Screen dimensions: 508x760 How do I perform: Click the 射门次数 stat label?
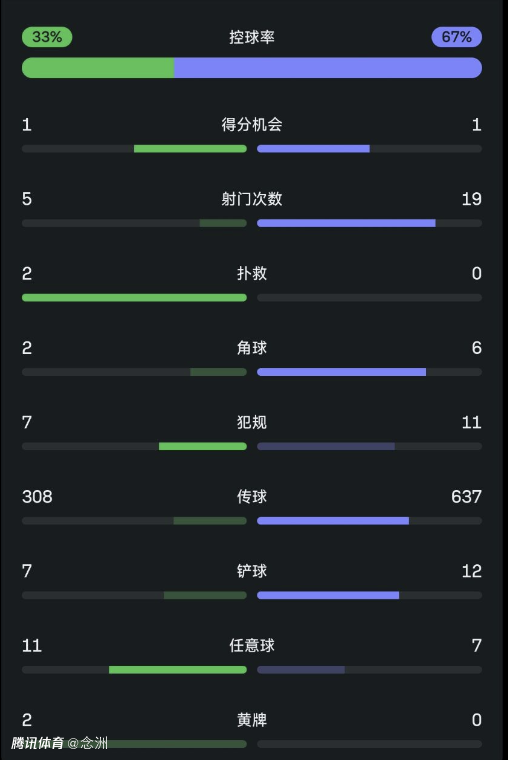[x=252, y=199]
